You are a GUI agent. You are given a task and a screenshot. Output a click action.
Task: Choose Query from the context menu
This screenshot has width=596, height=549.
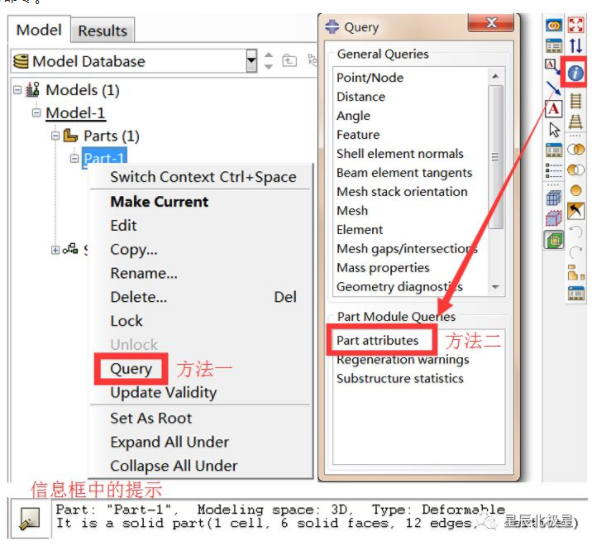(131, 369)
